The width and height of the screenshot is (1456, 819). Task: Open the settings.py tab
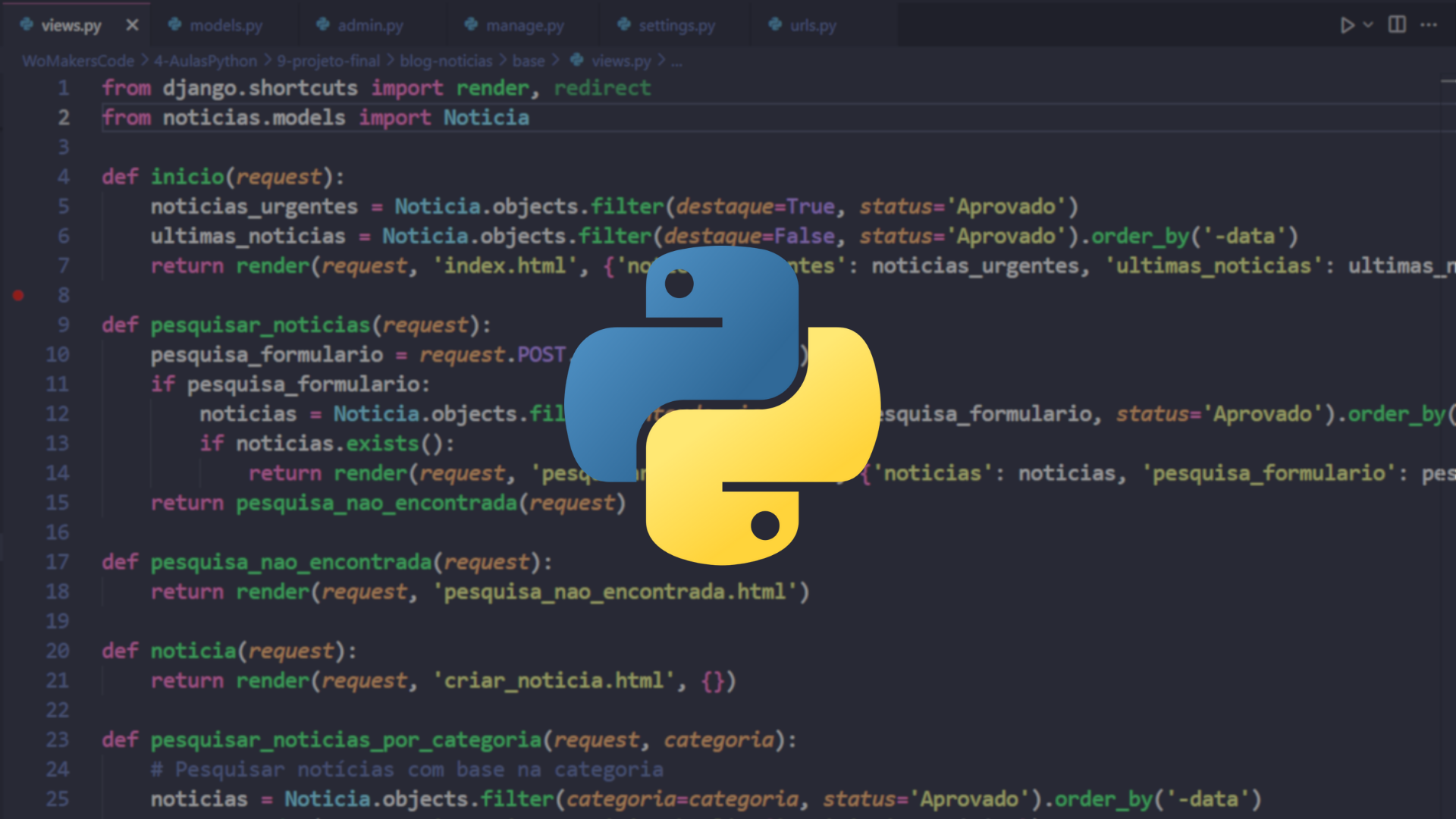coord(676,25)
